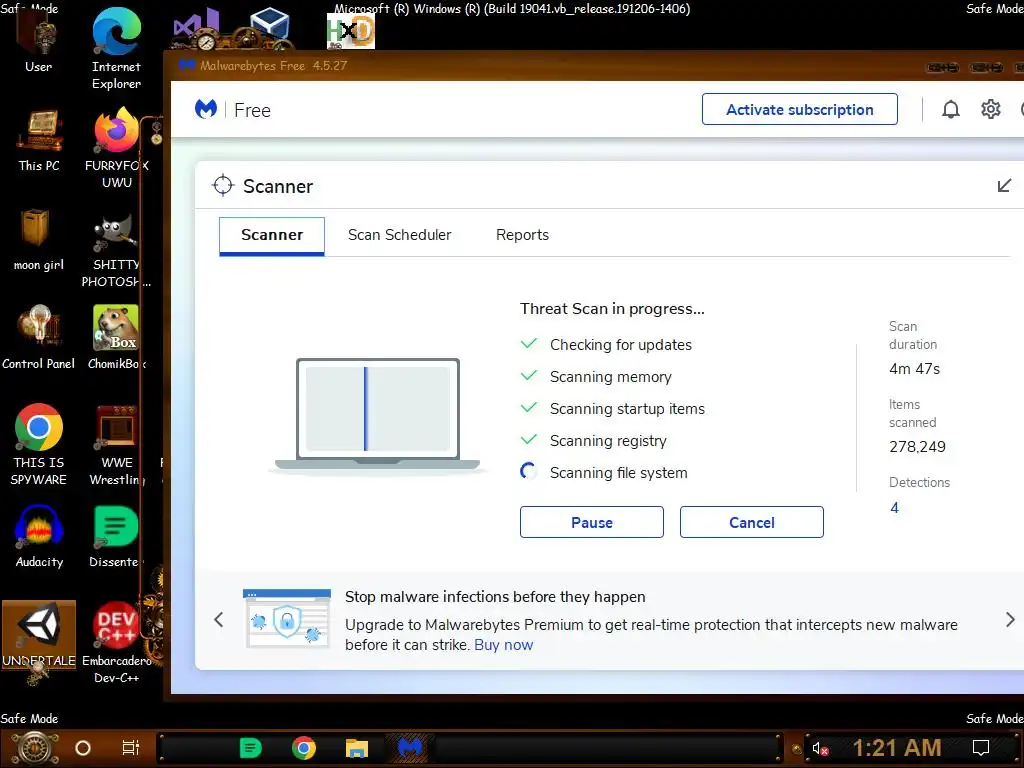Cancel the threat scan
This screenshot has width=1024, height=768.
[752, 522]
